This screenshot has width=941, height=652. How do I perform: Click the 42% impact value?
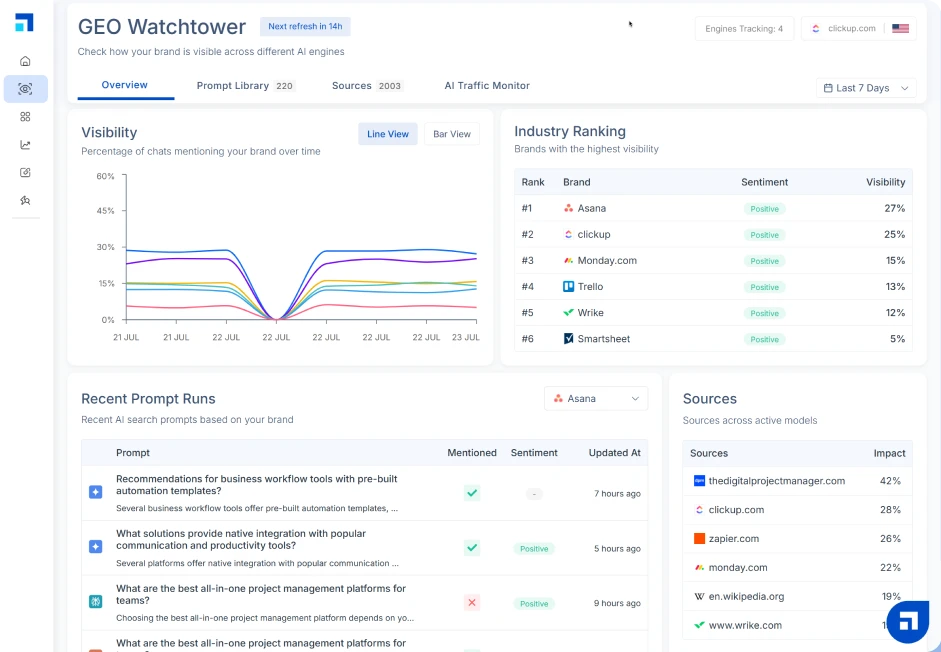click(890, 481)
